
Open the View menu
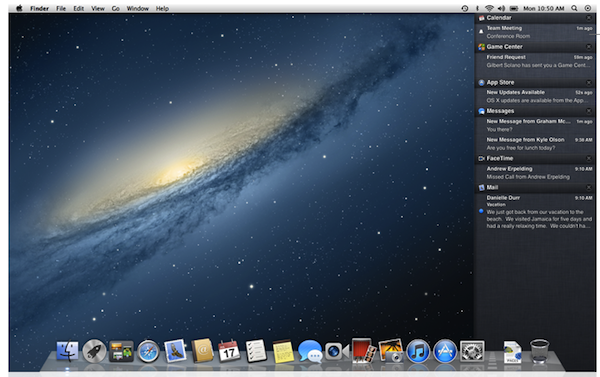[98, 8]
